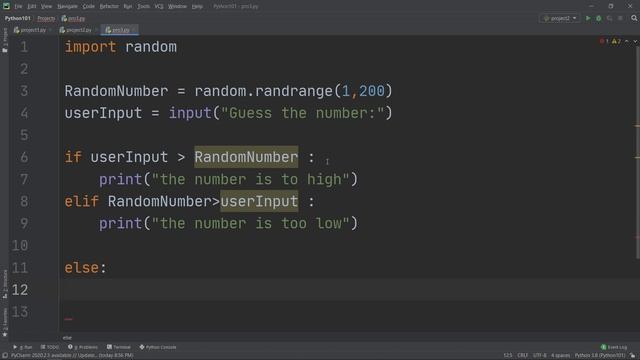The image size is (640, 360).
Task: Open the Navigate menu
Action: tap(67, 6)
